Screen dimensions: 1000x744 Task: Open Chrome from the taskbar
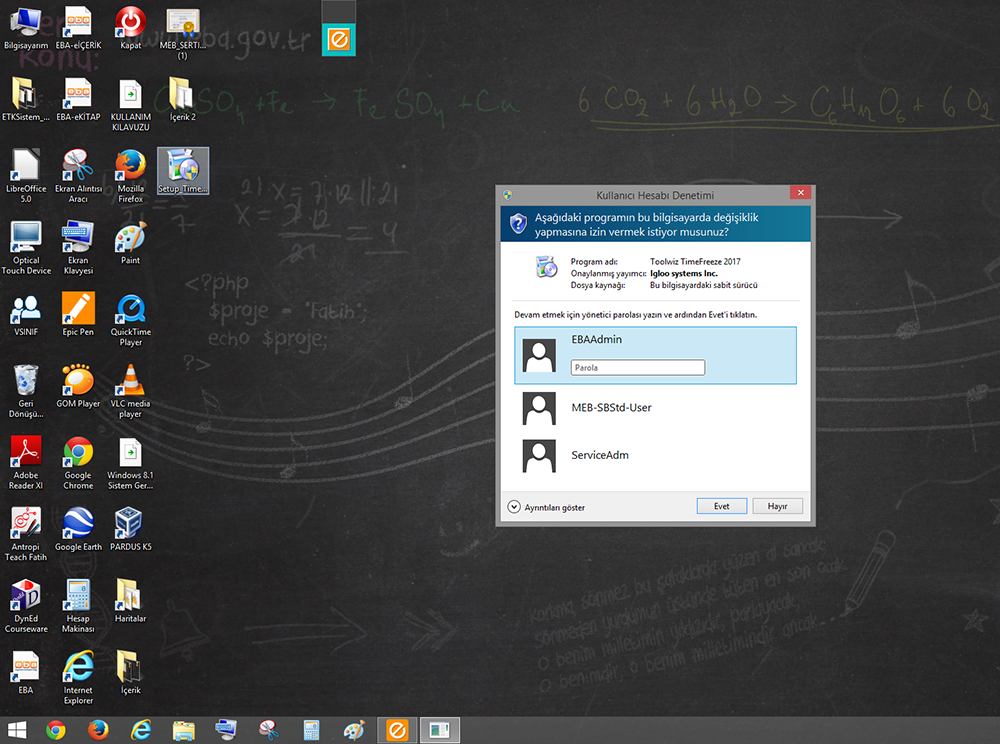click(56, 730)
